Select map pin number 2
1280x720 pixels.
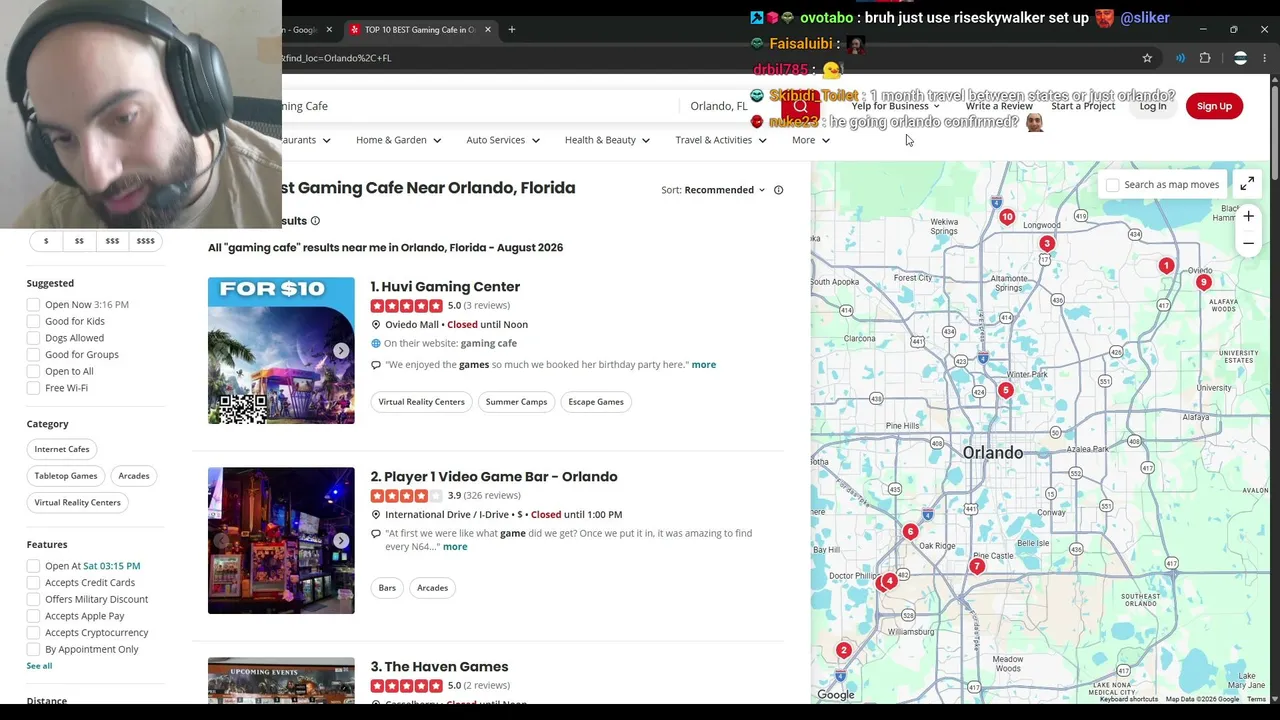coord(843,651)
